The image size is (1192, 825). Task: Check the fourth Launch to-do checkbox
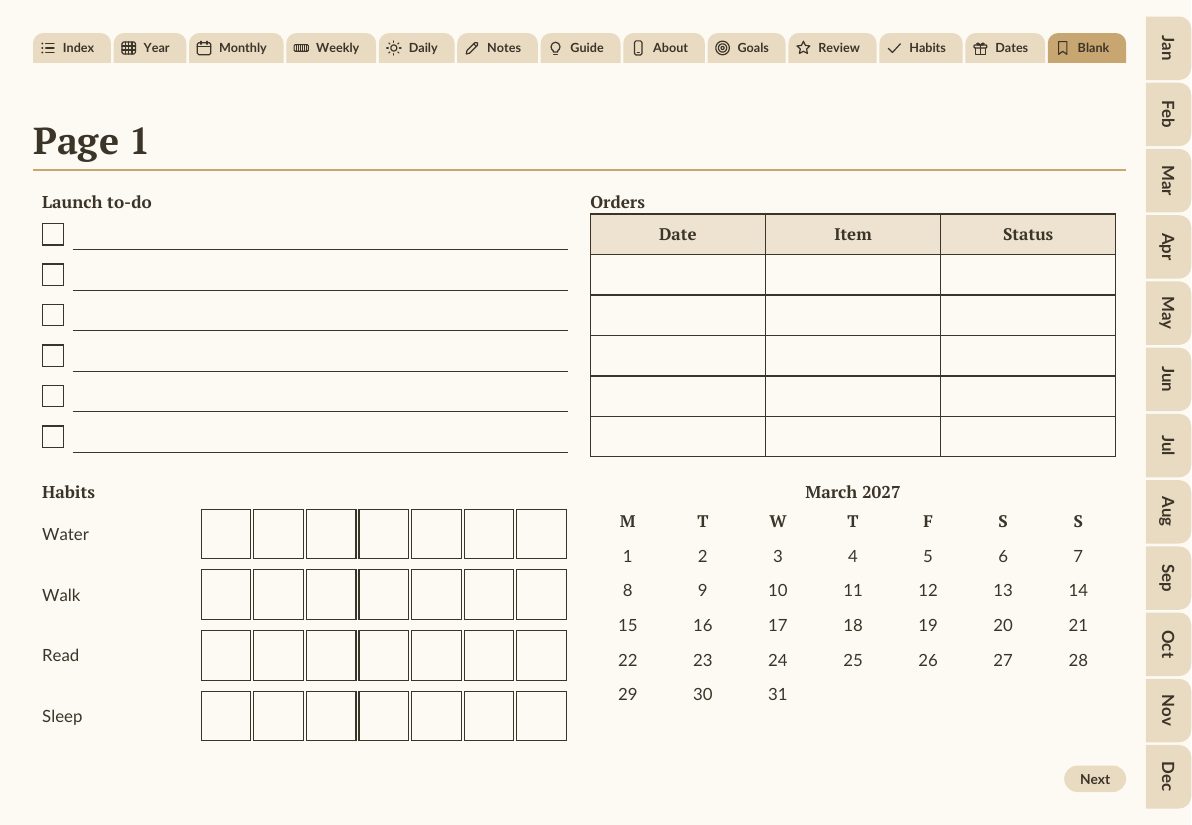[x=53, y=356]
